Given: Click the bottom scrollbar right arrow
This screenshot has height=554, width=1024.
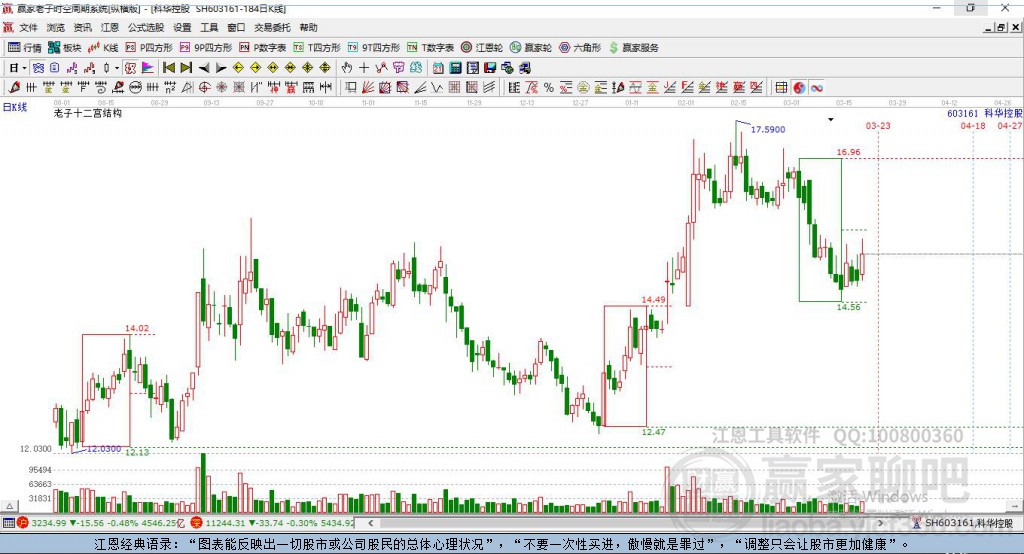Looking at the screenshot, I should point(880,523).
